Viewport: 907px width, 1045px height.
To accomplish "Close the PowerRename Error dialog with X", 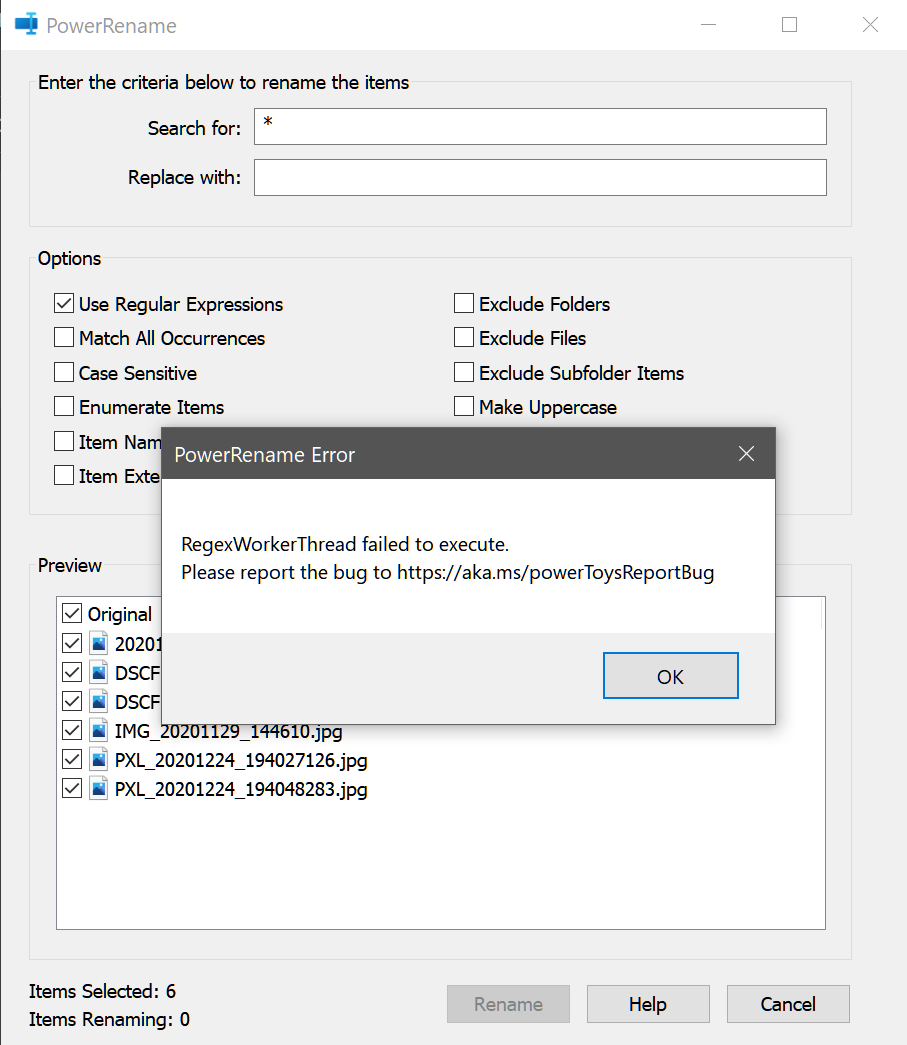I will coord(746,454).
